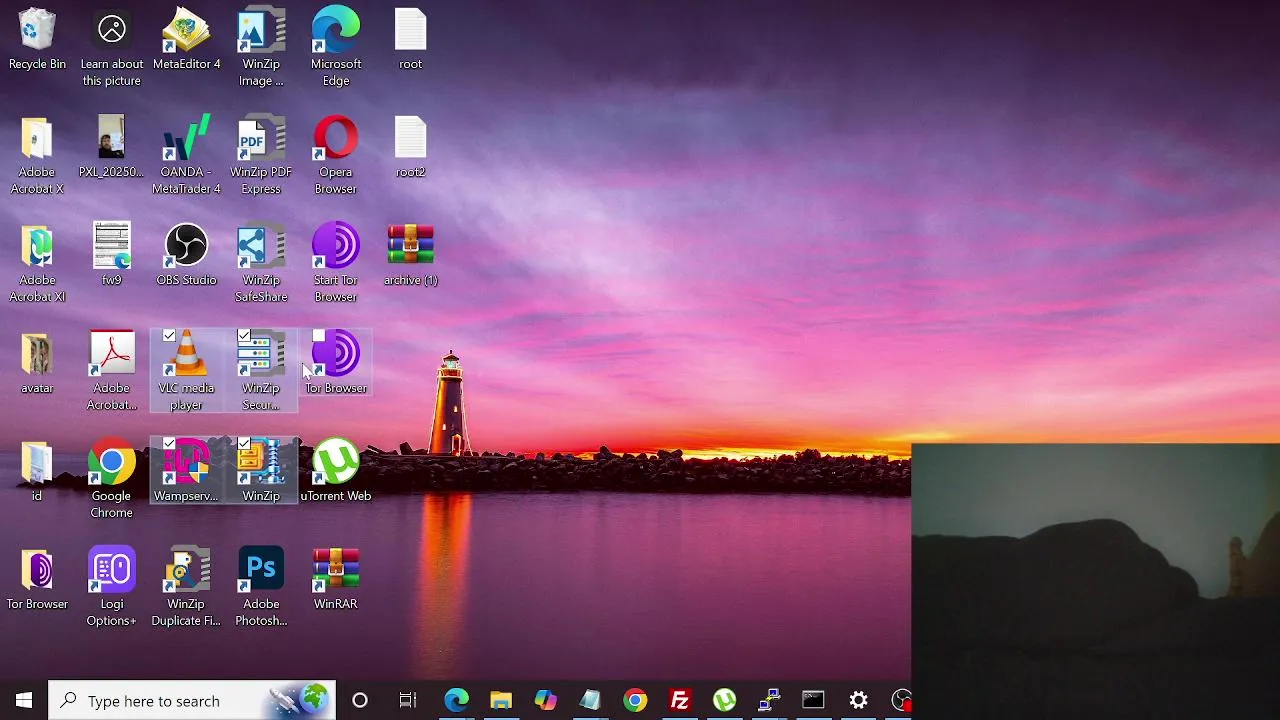
Task: Open File Explorer from the taskbar
Action: (501, 700)
